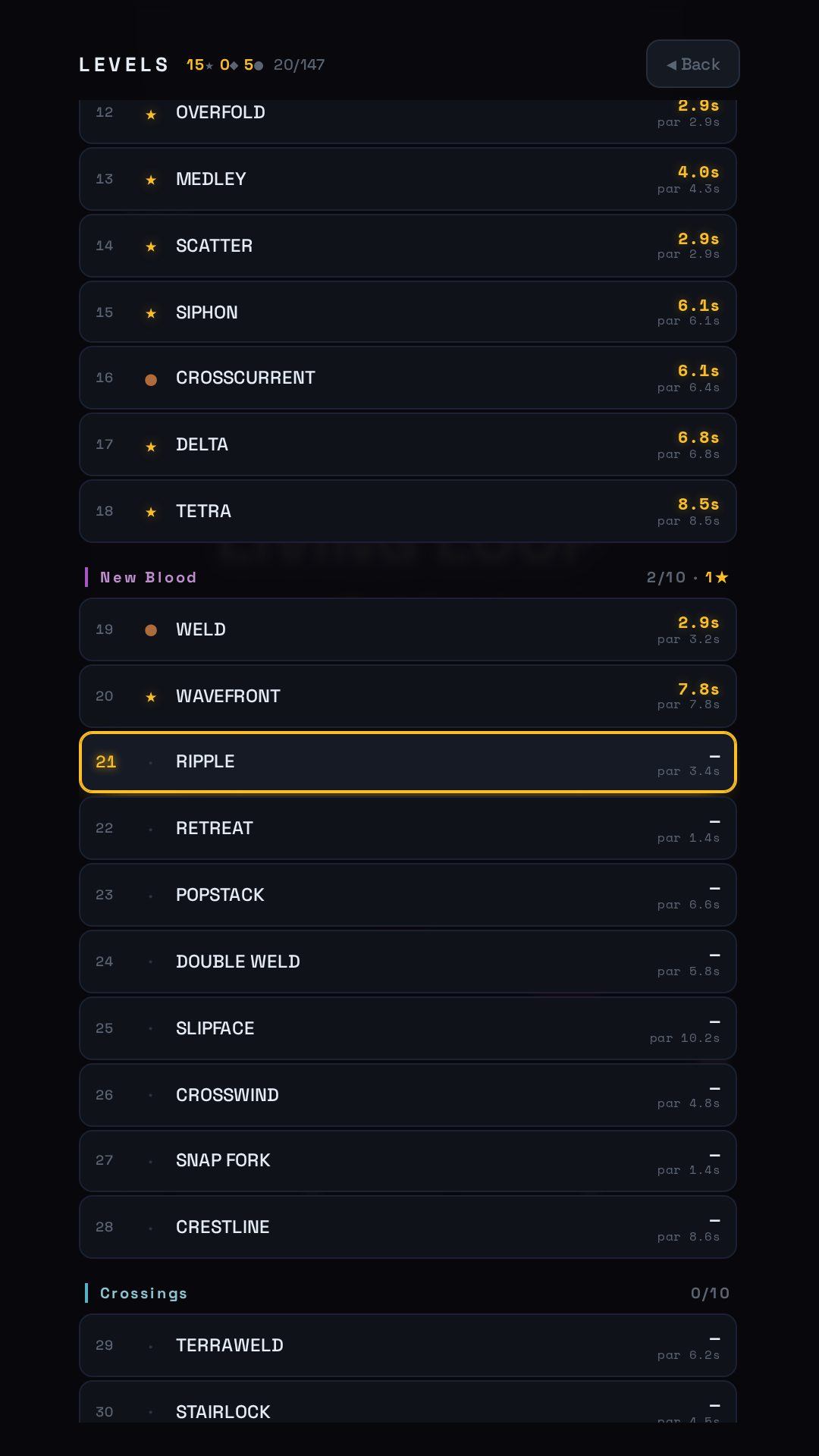
Task: Select the SNAP FORK level
Action: coord(408,1160)
